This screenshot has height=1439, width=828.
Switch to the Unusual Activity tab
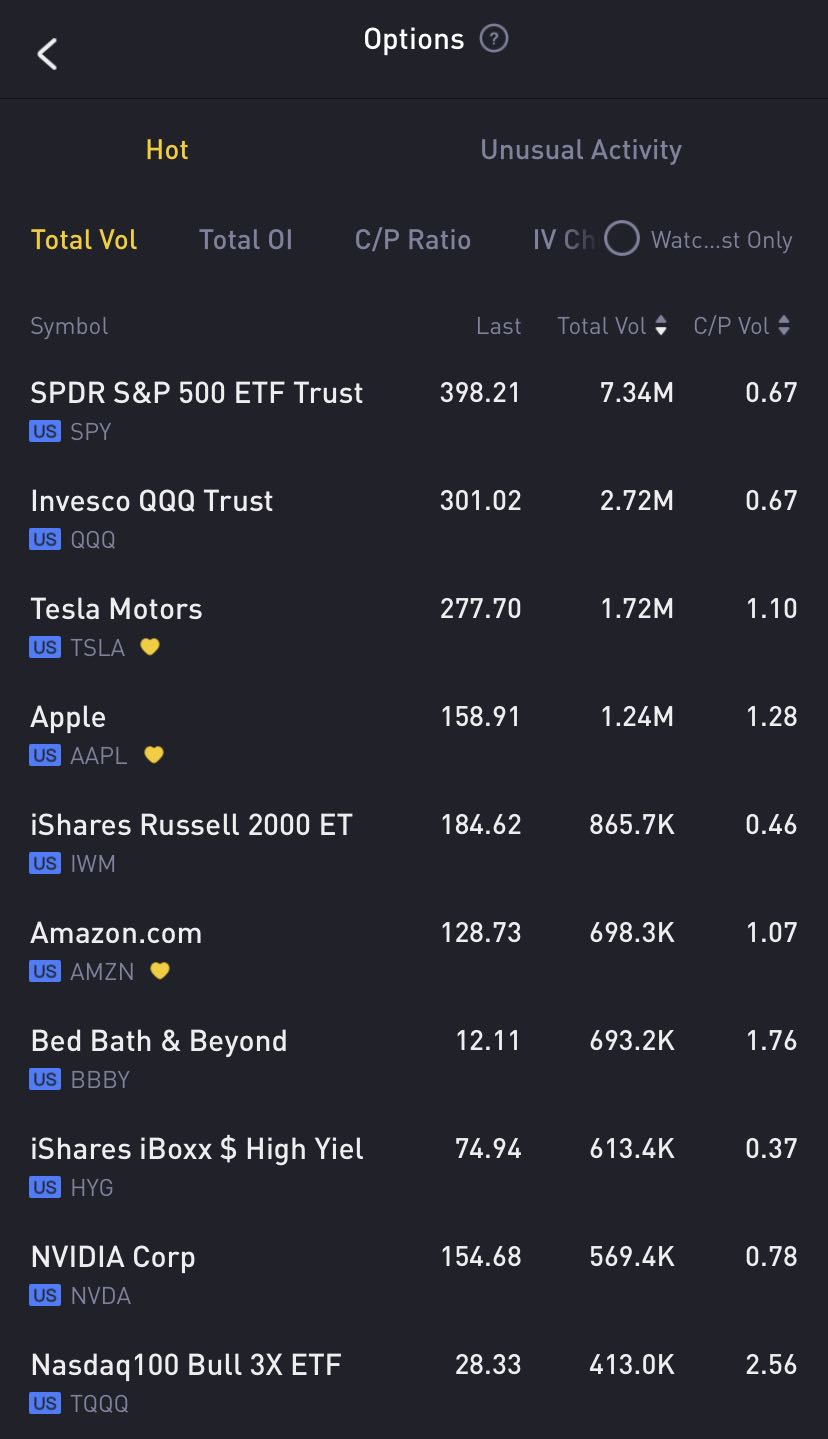(x=581, y=150)
